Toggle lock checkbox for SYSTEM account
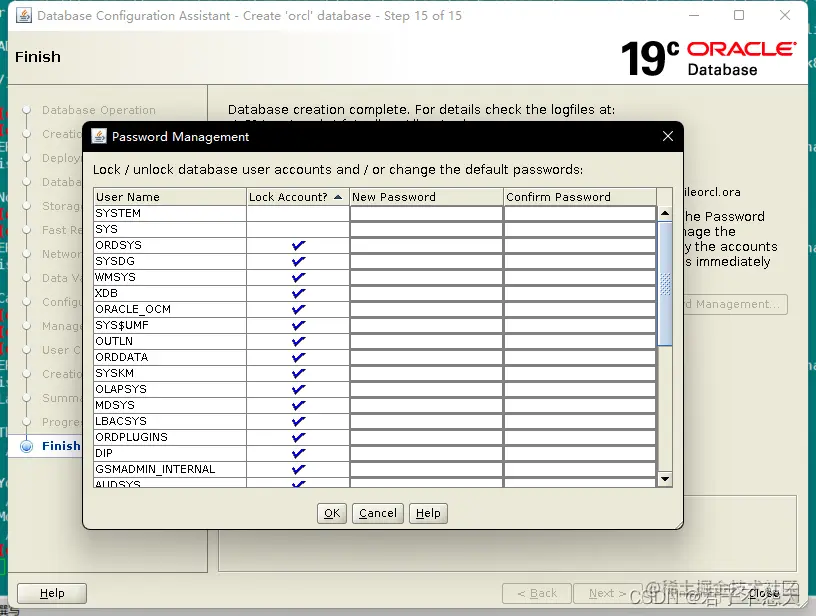The width and height of the screenshot is (816, 616). tap(298, 213)
